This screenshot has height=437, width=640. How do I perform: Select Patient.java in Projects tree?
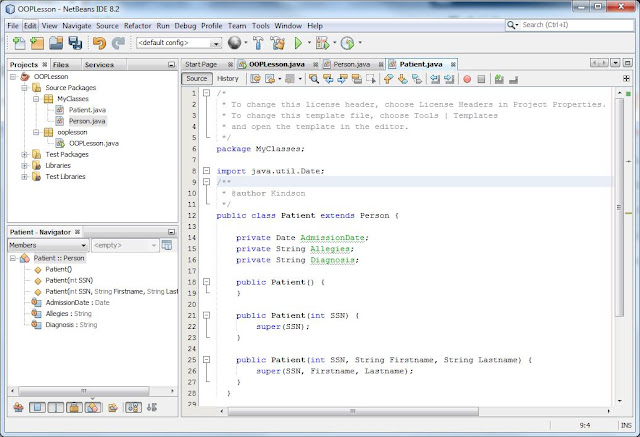pos(87,110)
